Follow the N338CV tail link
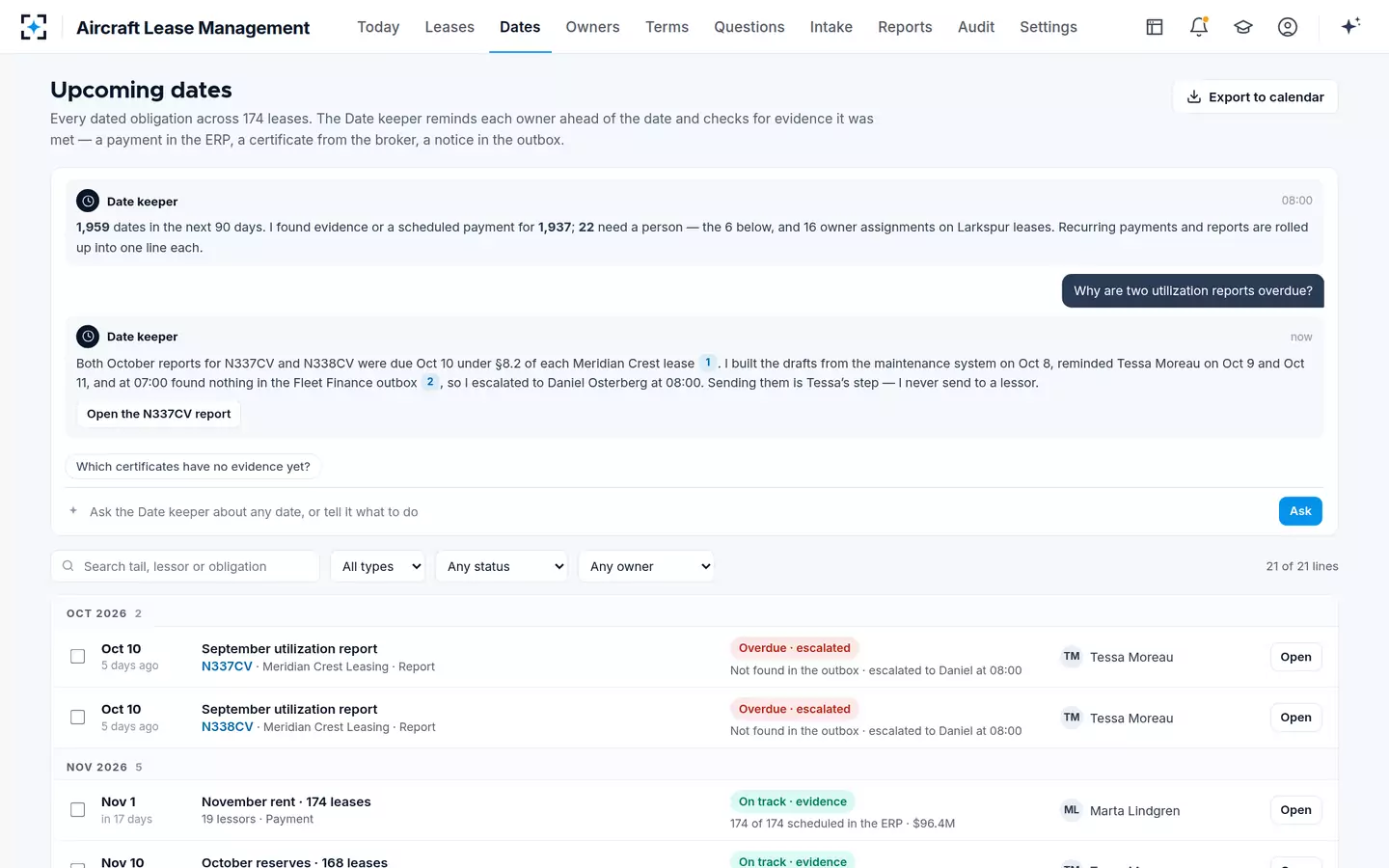This screenshot has width=1389, height=868. click(228, 727)
